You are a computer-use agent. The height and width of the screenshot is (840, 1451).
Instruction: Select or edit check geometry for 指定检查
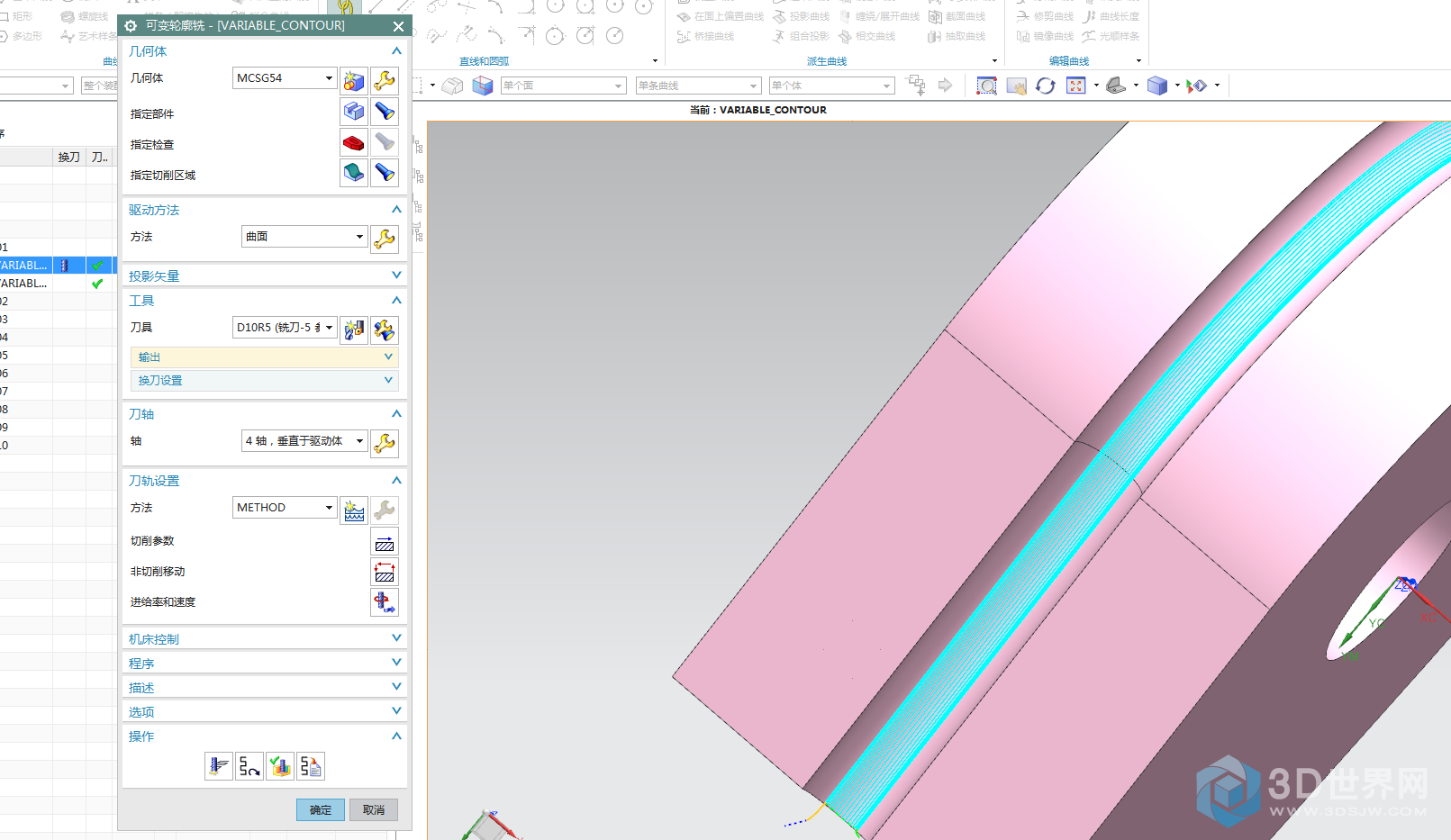[354, 142]
